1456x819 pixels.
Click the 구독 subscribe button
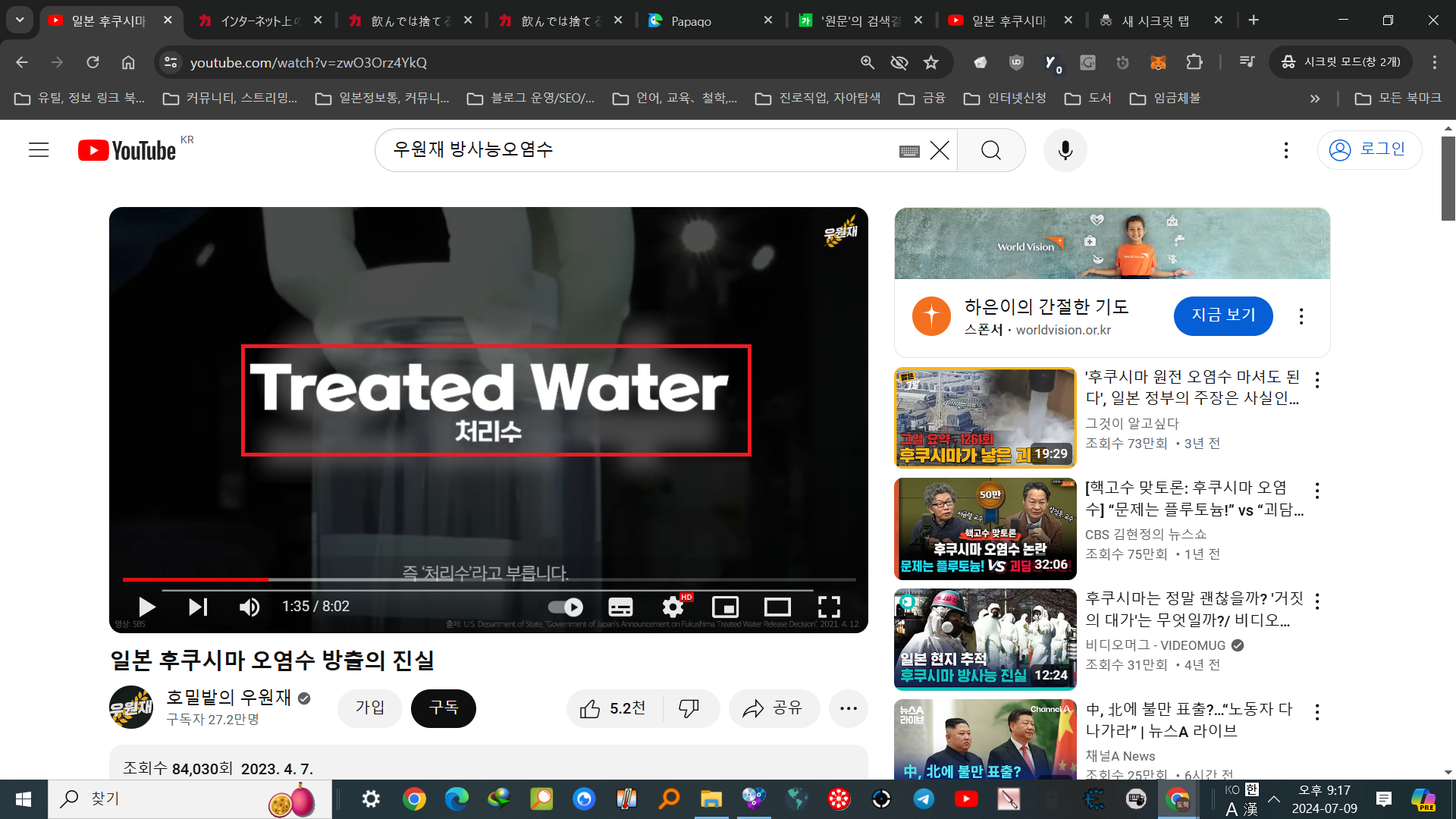tap(444, 708)
